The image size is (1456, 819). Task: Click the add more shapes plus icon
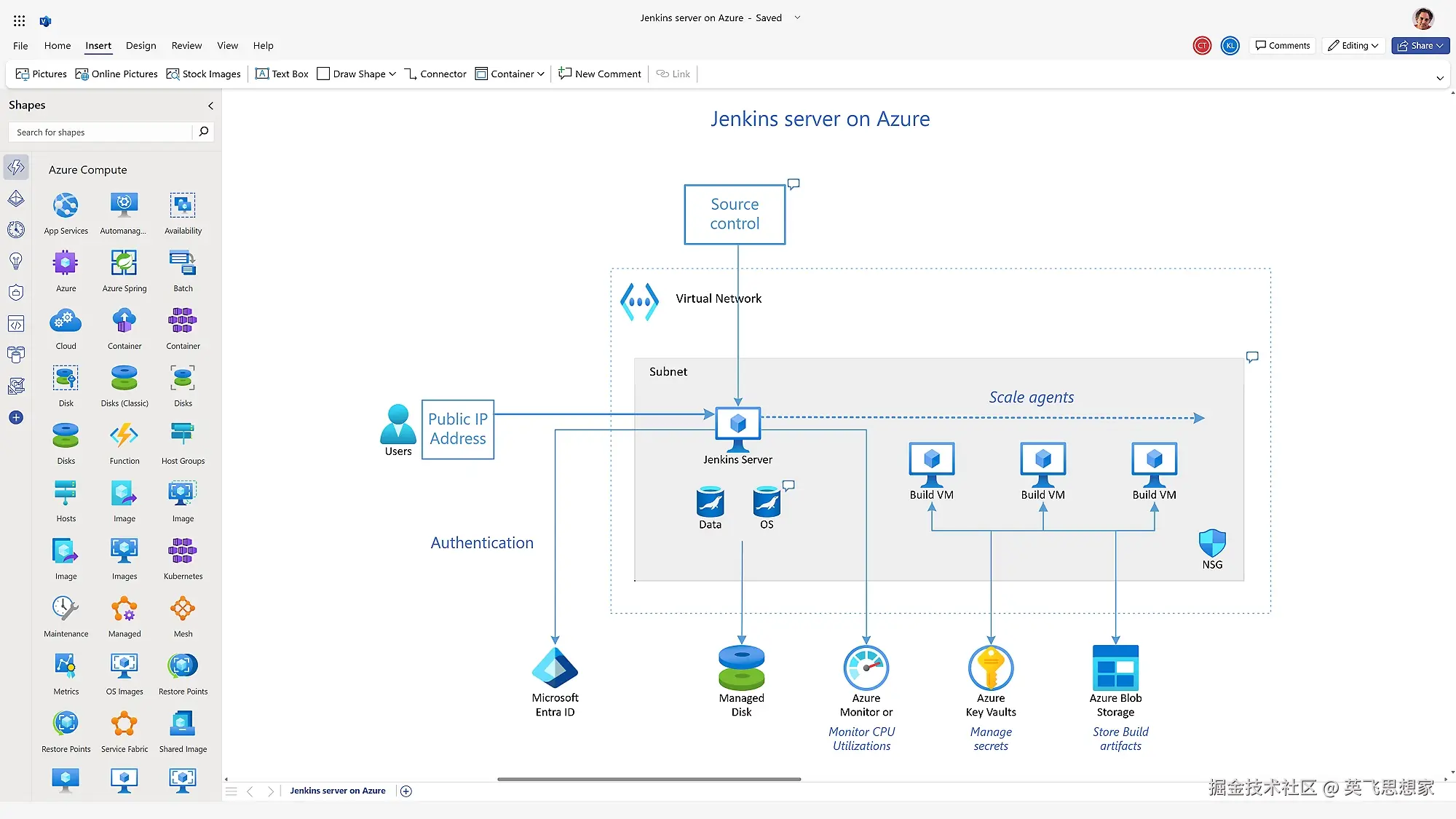click(x=16, y=418)
